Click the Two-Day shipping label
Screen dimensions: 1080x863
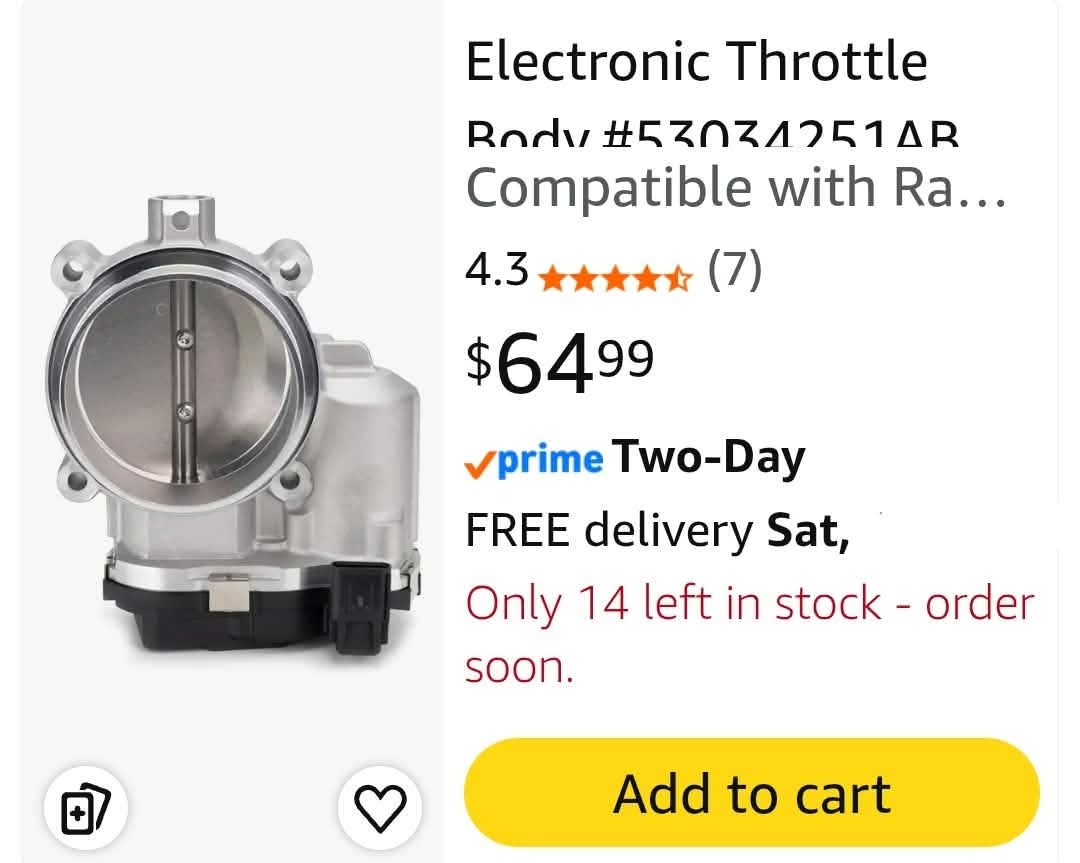pos(708,457)
